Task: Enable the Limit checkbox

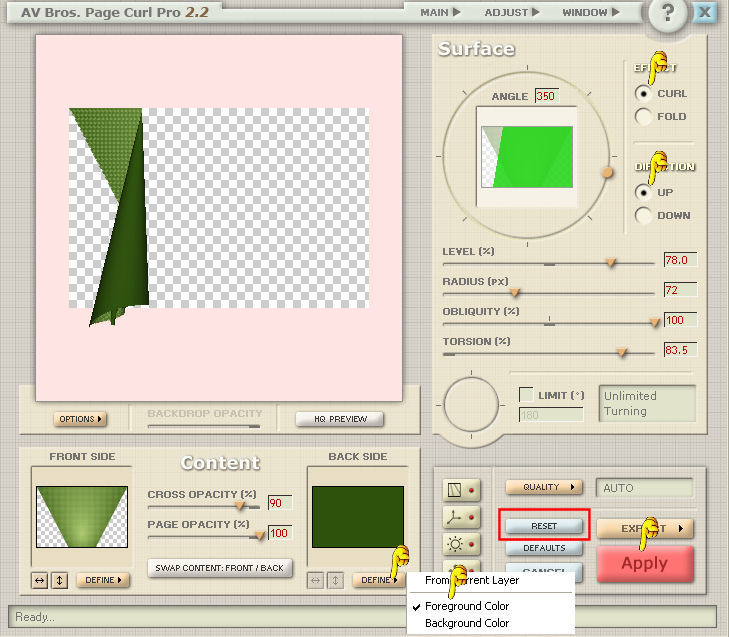Action: click(526, 395)
